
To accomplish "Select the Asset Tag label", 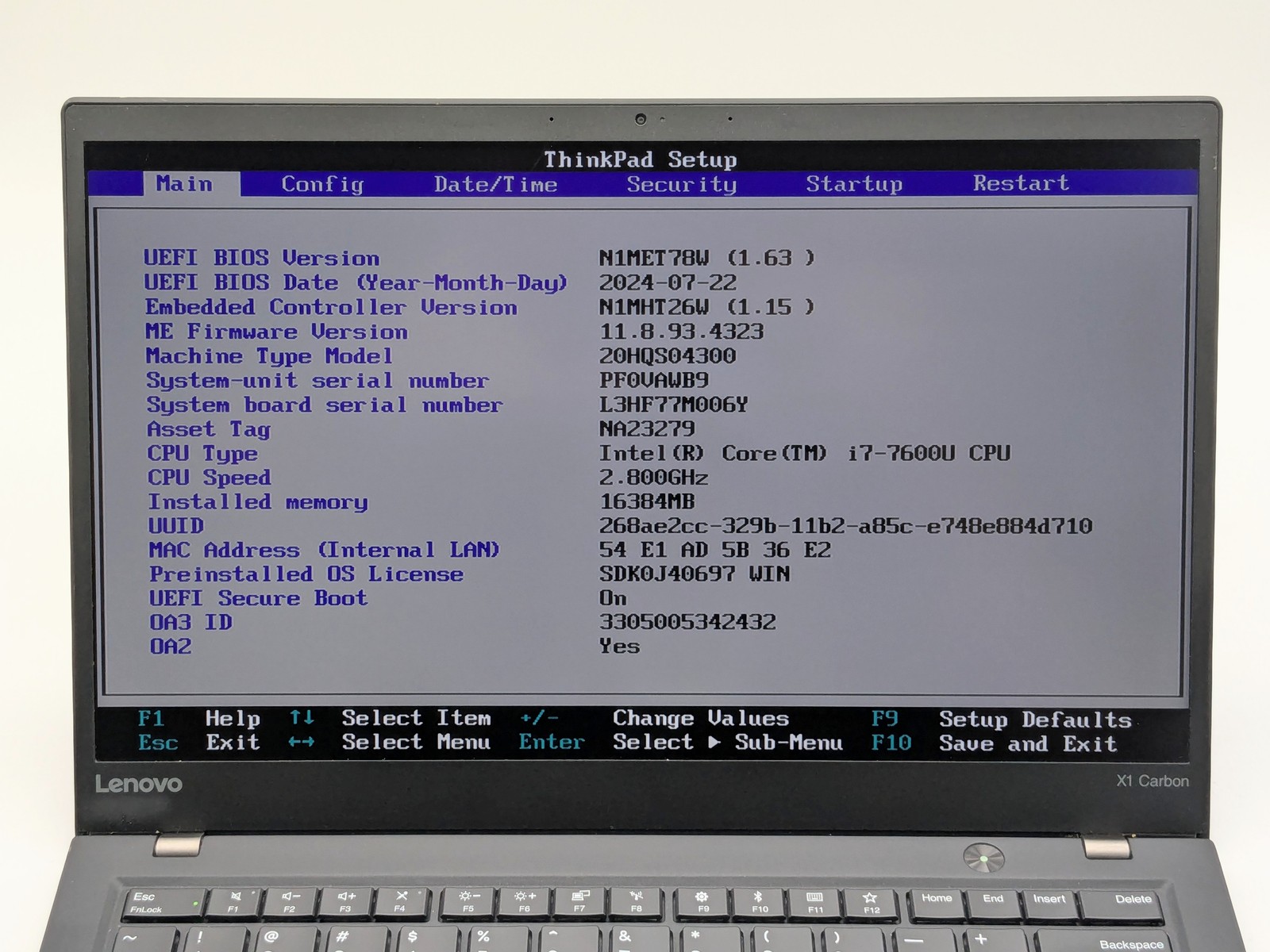I will pos(209,430).
